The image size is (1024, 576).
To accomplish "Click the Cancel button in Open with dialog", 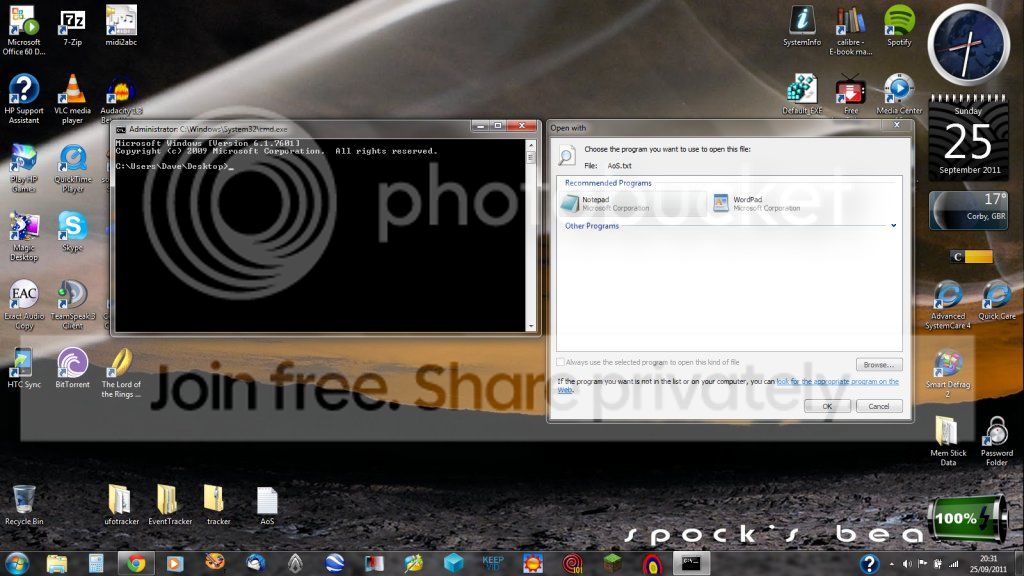I will [x=879, y=406].
